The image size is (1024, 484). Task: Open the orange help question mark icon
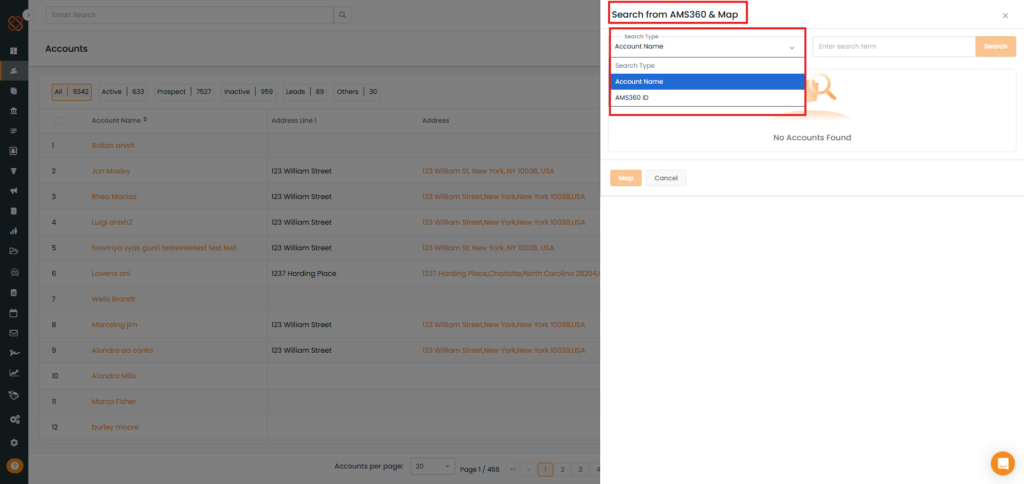[14, 466]
